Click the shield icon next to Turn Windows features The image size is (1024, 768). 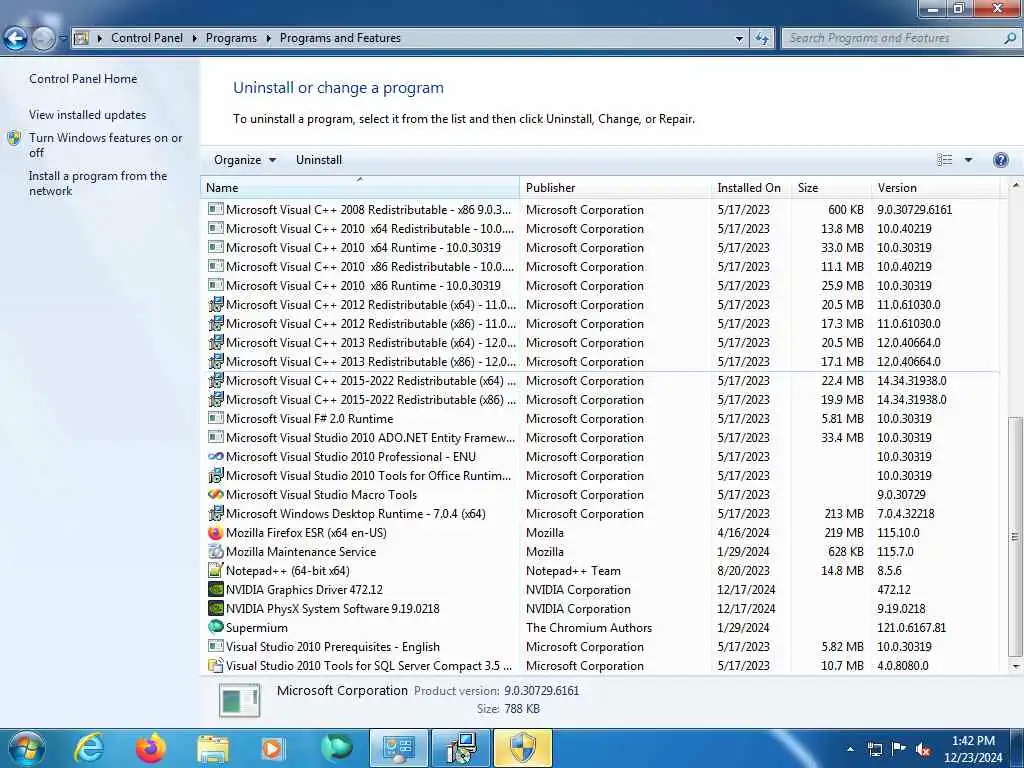click(14, 138)
